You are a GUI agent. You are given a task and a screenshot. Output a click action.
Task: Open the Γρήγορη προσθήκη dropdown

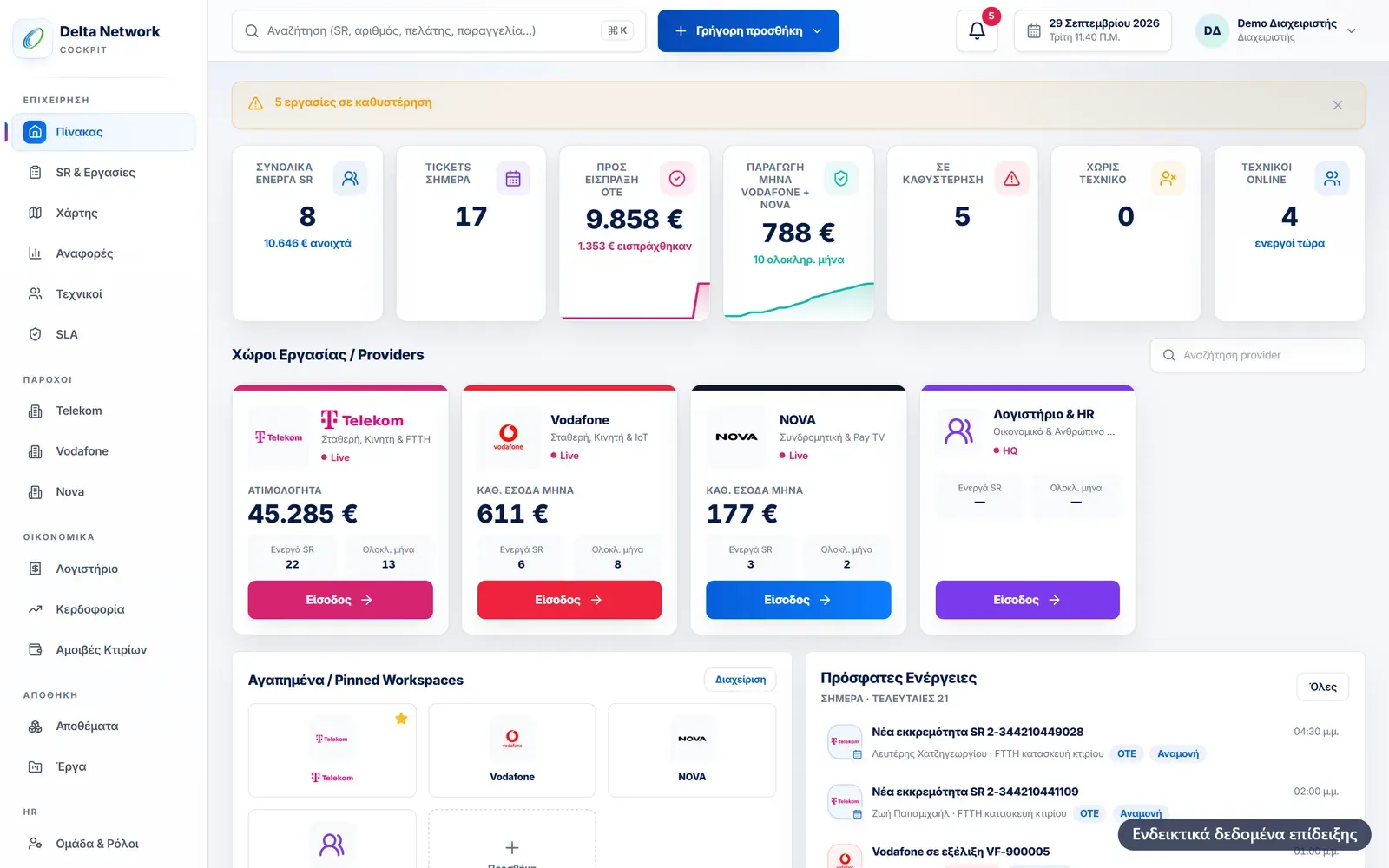(x=748, y=31)
